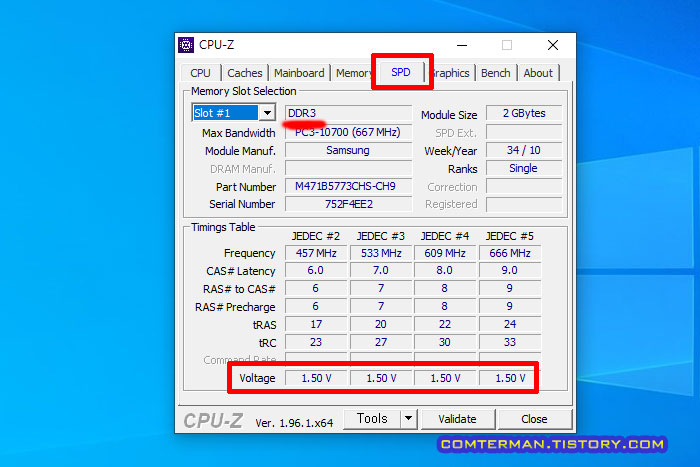Click the Validate button
The width and height of the screenshot is (700, 467).
(x=458, y=419)
